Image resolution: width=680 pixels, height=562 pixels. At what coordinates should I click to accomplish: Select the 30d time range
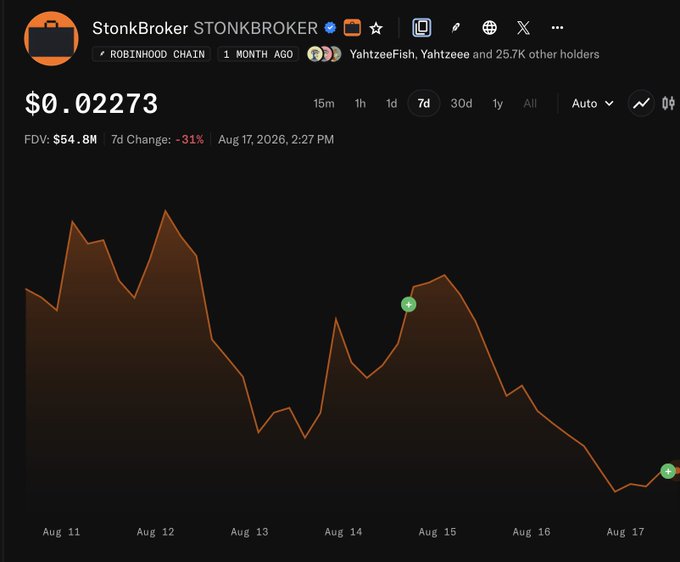click(461, 104)
